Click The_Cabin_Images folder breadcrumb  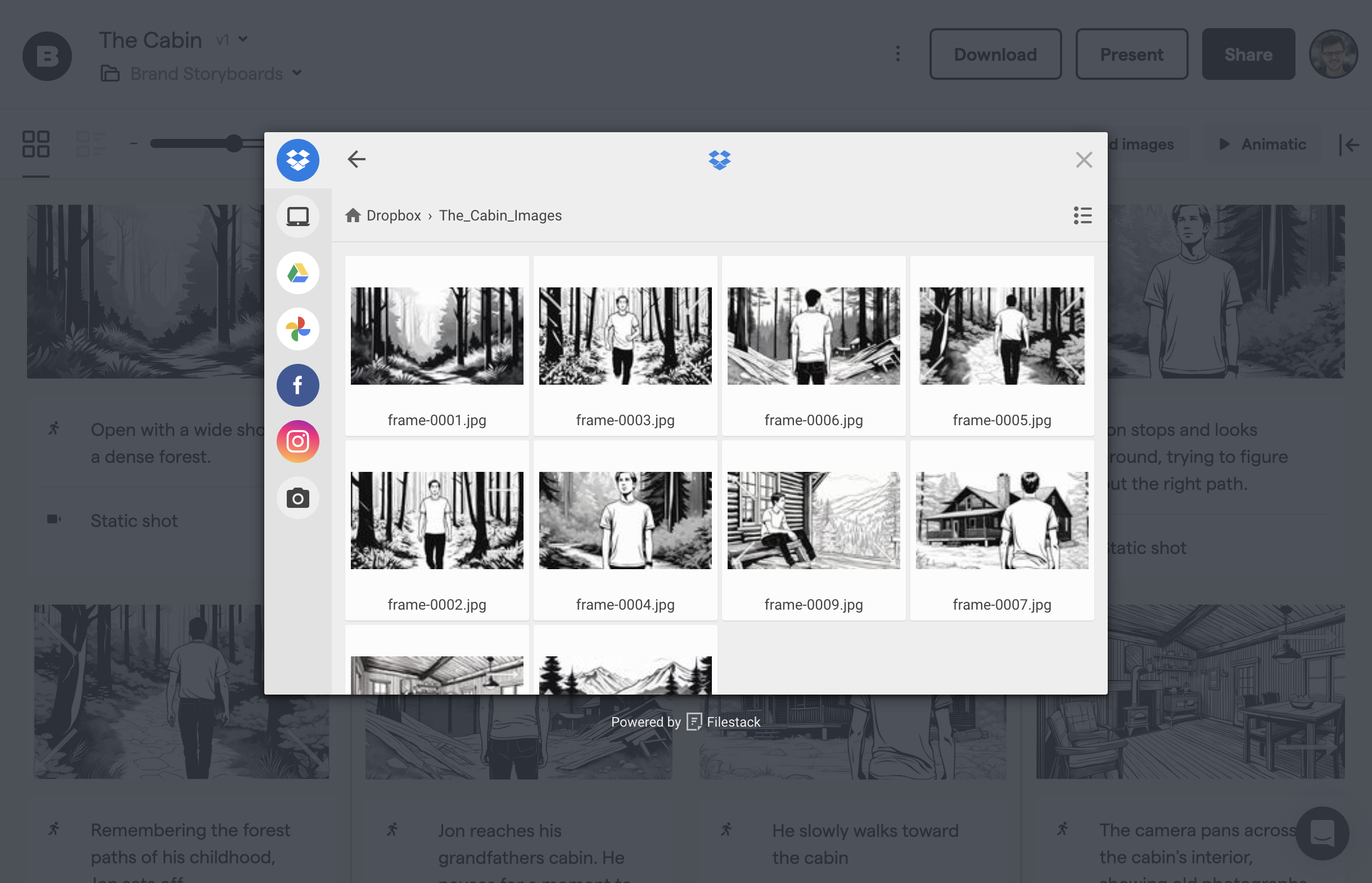pos(500,215)
